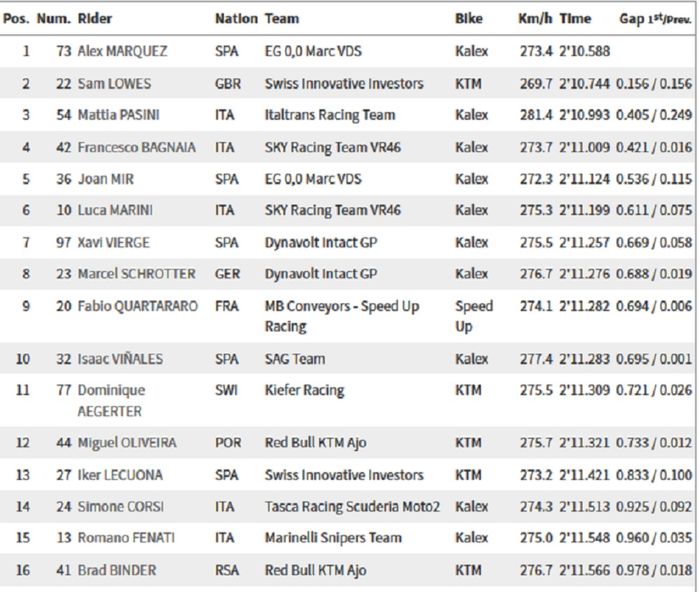Select rider Alex MARQUEZ
The height and width of the screenshot is (592, 700).
point(122,51)
